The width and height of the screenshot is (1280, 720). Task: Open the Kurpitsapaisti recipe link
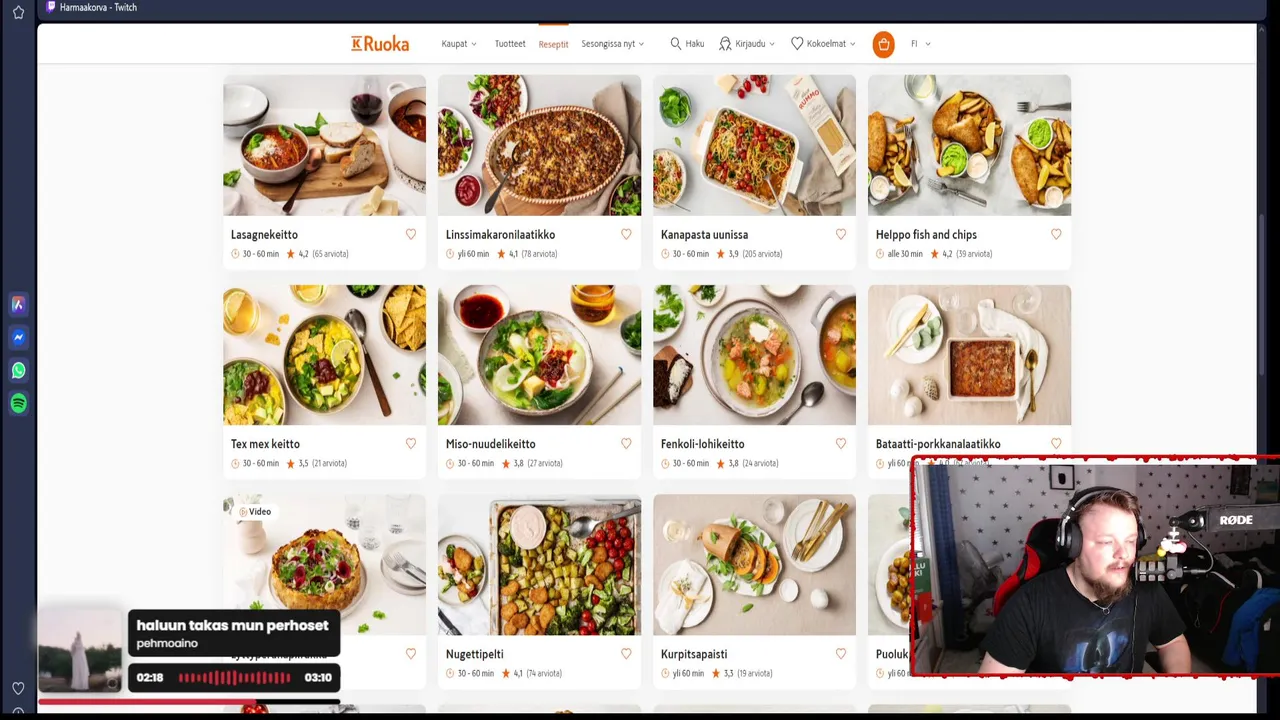[694, 654]
